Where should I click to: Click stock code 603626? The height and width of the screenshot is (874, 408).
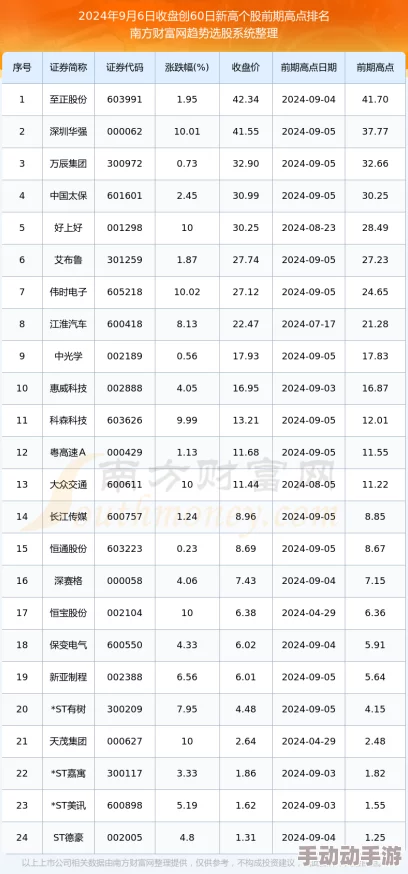click(x=125, y=420)
